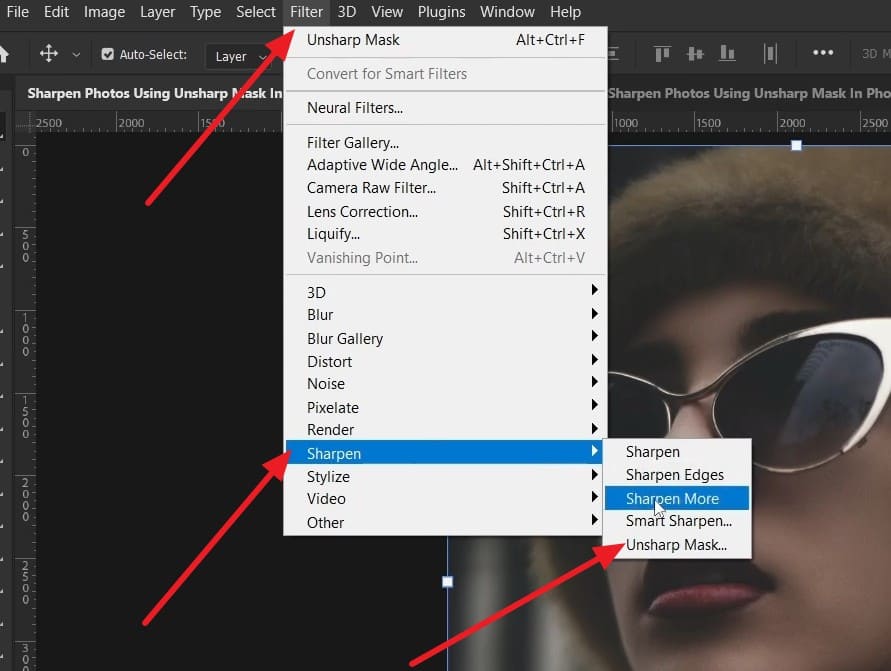Viewport: 891px width, 671px height.
Task: Open the View menu
Action: [387, 12]
